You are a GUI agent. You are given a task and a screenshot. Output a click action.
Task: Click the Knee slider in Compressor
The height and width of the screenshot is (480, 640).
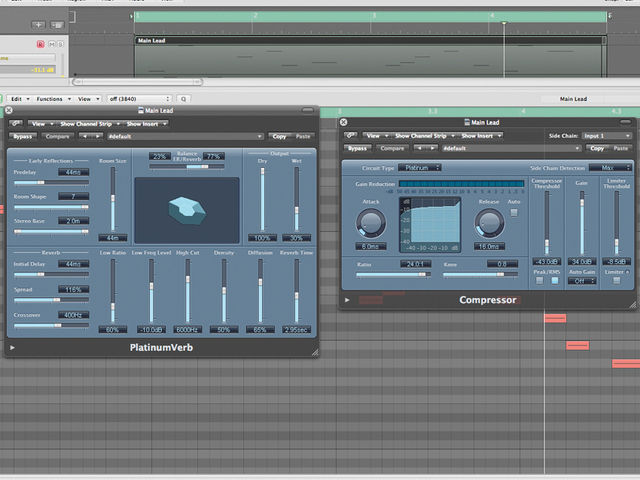coord(480,275)
